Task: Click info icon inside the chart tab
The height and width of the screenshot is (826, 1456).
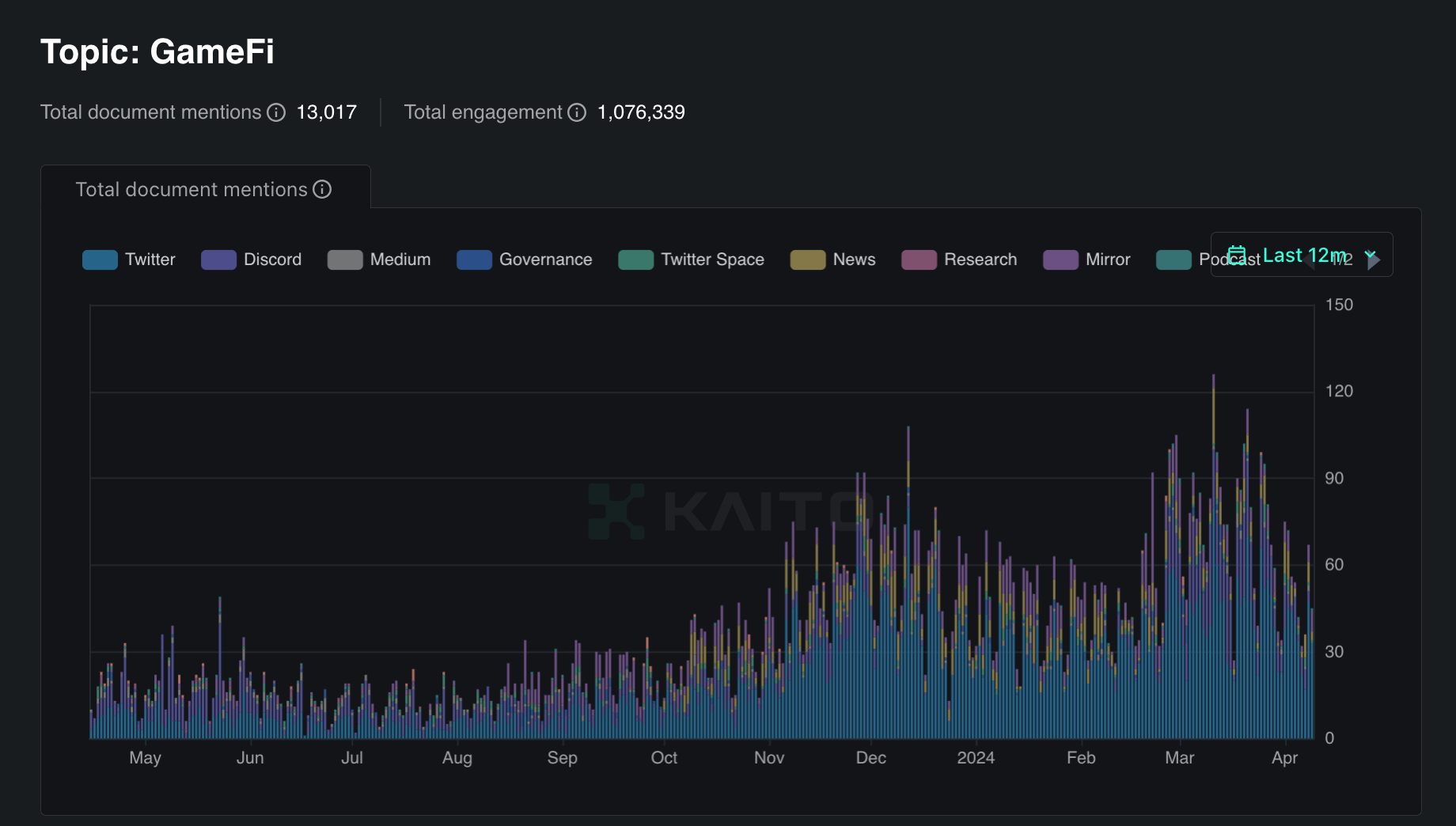Action: click(322, 189)
